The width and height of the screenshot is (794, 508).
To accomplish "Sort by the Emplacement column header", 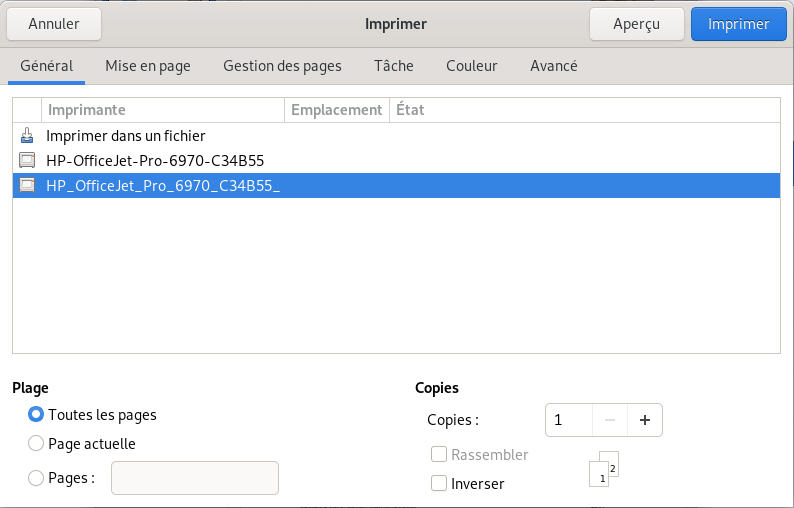I will pos(336,110).
